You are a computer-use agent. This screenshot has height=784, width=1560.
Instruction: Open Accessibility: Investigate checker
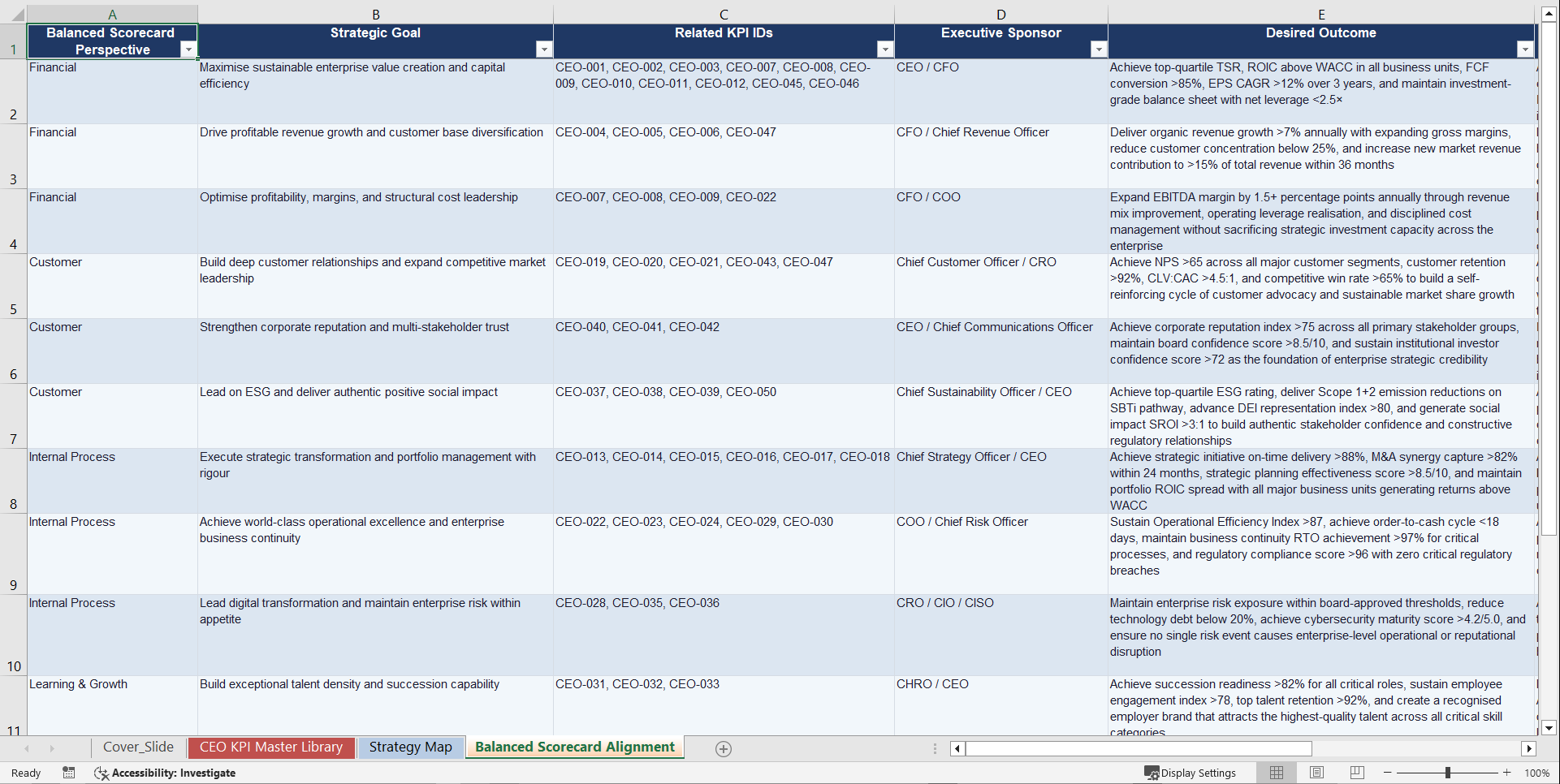pyautogui.click(x=165, y=773)
